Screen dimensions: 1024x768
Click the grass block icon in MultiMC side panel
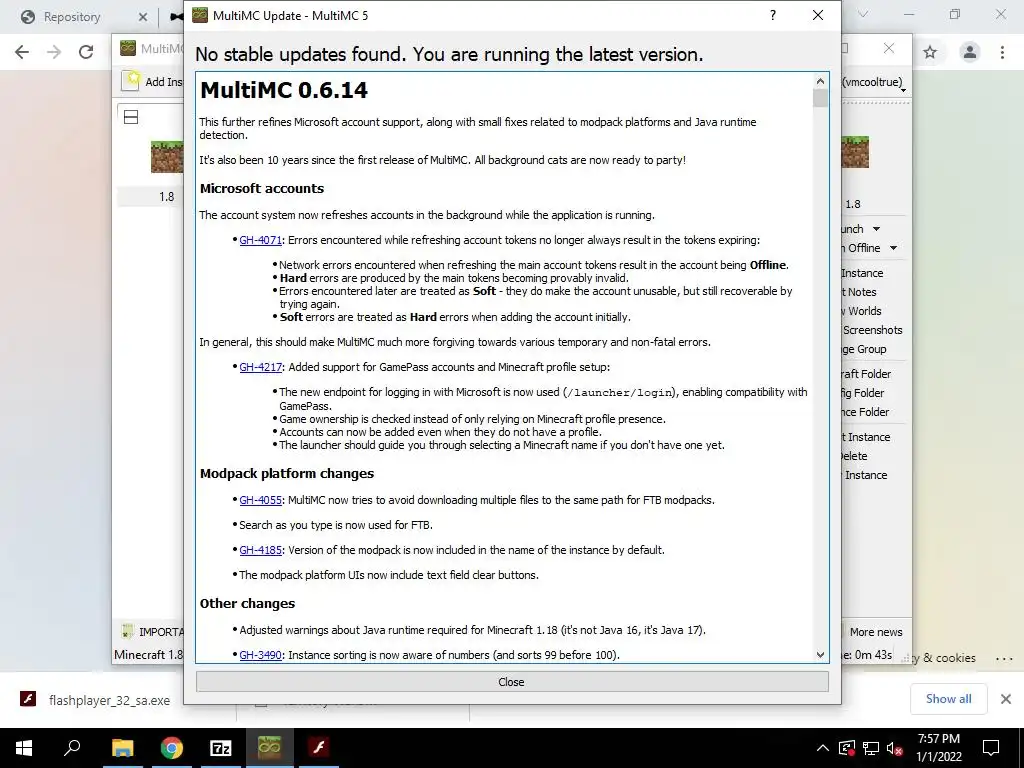coord(855,152)
